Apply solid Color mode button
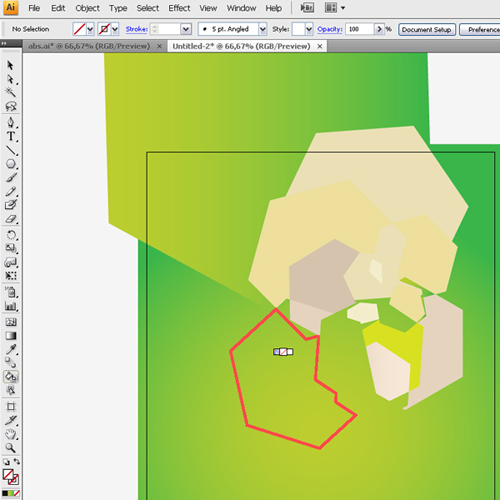This screenshot has width=500, height=500. coord(5,493)
